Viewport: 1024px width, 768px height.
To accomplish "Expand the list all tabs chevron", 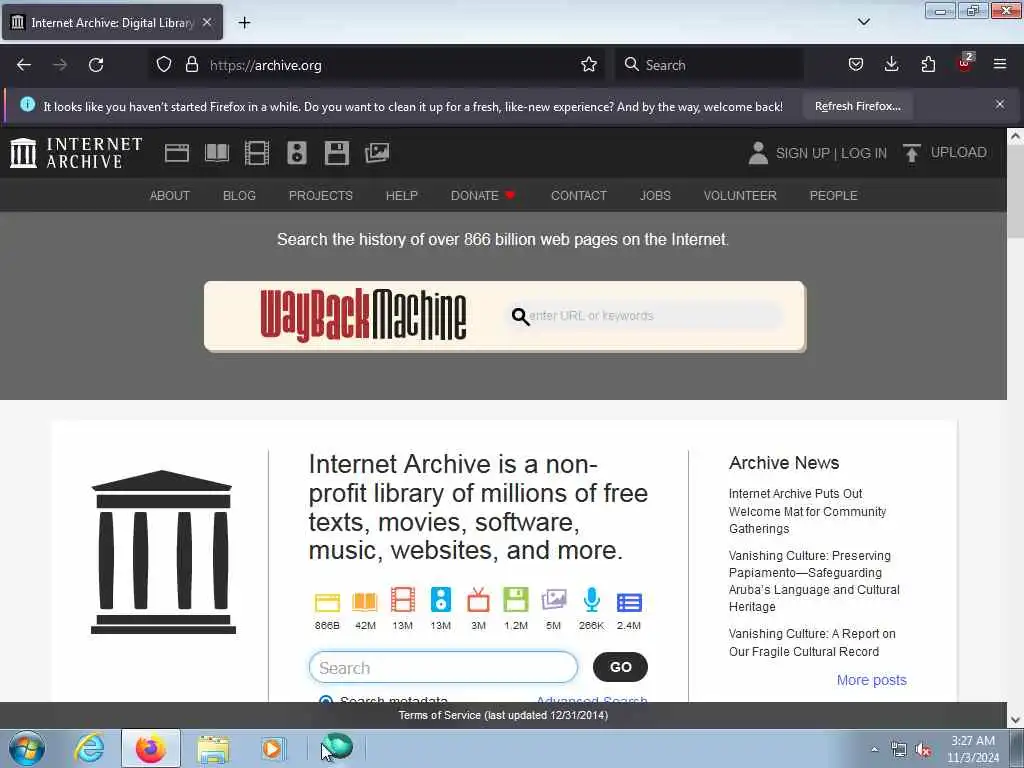I will pyautogui.click(x=863, y=22).
